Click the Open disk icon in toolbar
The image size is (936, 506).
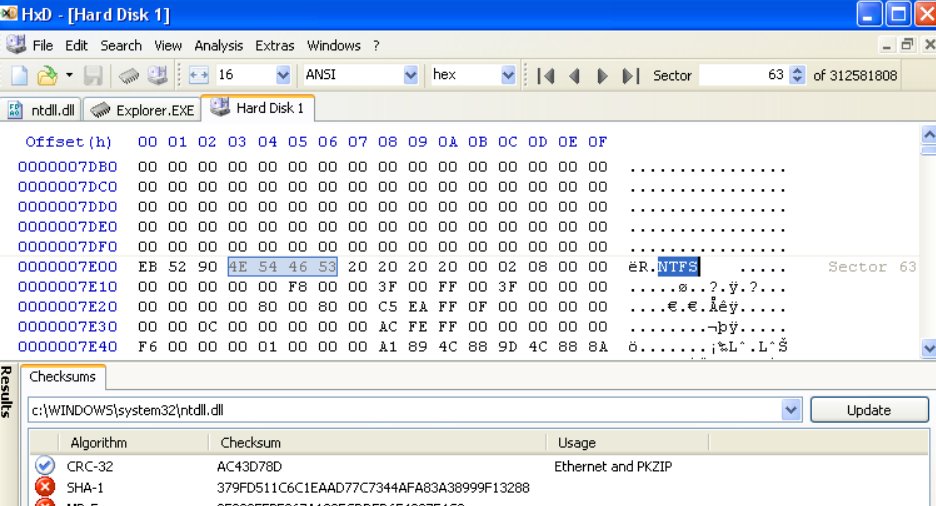[x=158, y=76]
